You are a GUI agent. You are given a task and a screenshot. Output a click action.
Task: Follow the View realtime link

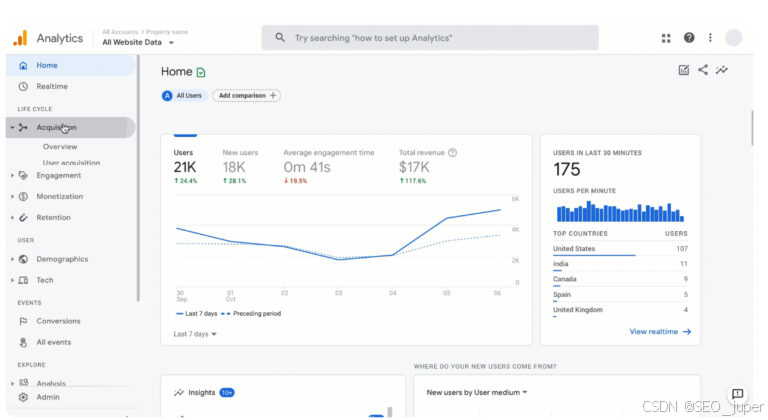click(660, 332)
